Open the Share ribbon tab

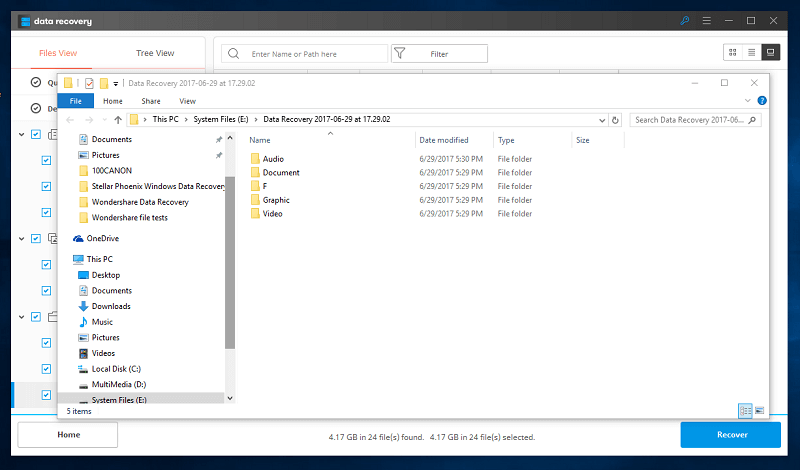click(151, 101)
